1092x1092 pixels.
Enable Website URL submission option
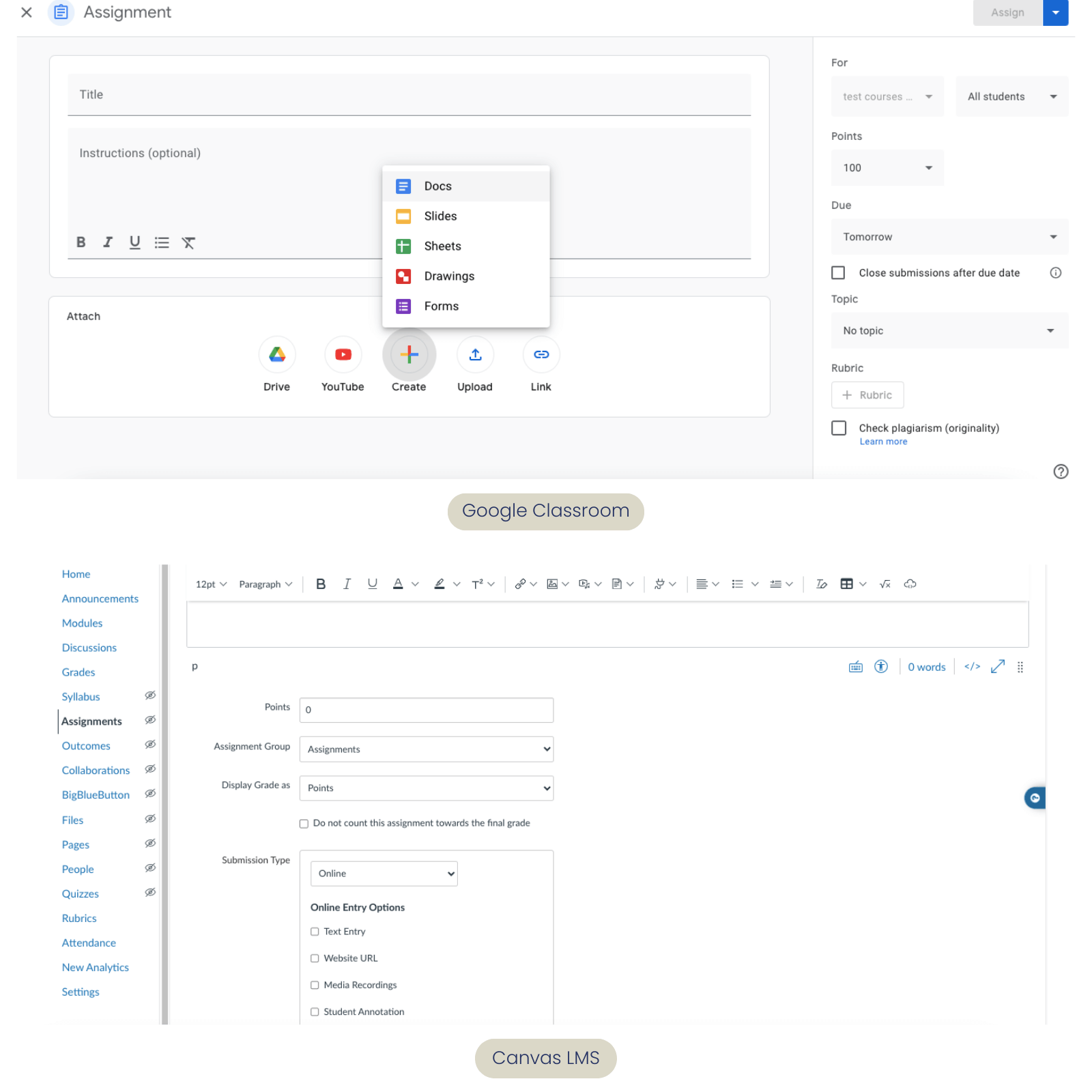click(x=315, y=958)
